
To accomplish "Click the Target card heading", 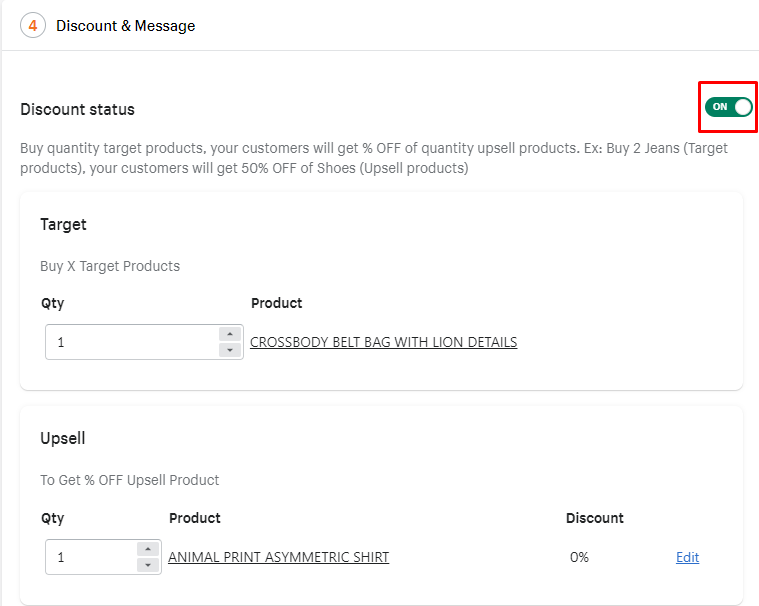I will tap(63, 224).
